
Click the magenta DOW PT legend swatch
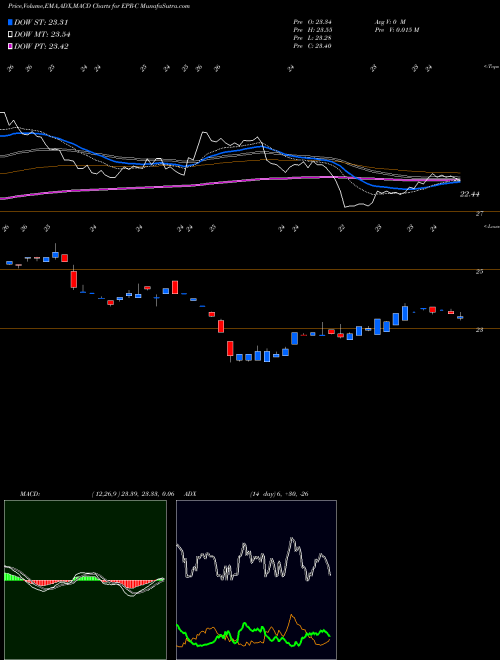(x=10, y=46)
